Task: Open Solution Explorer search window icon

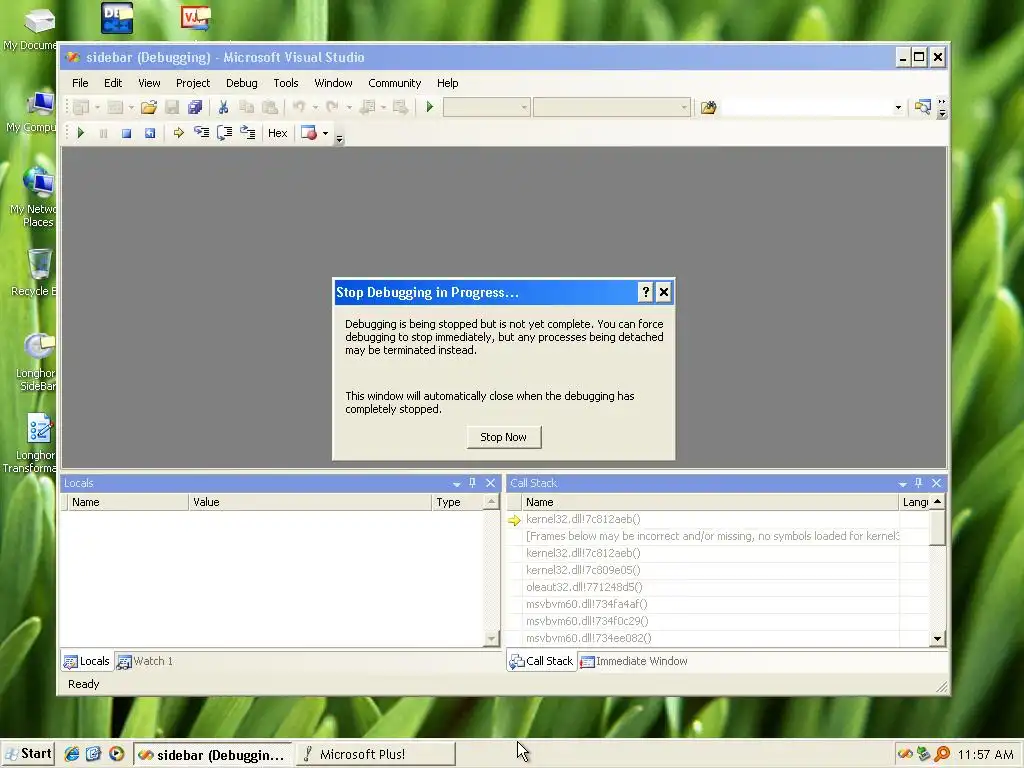Action: coord(922,107)
